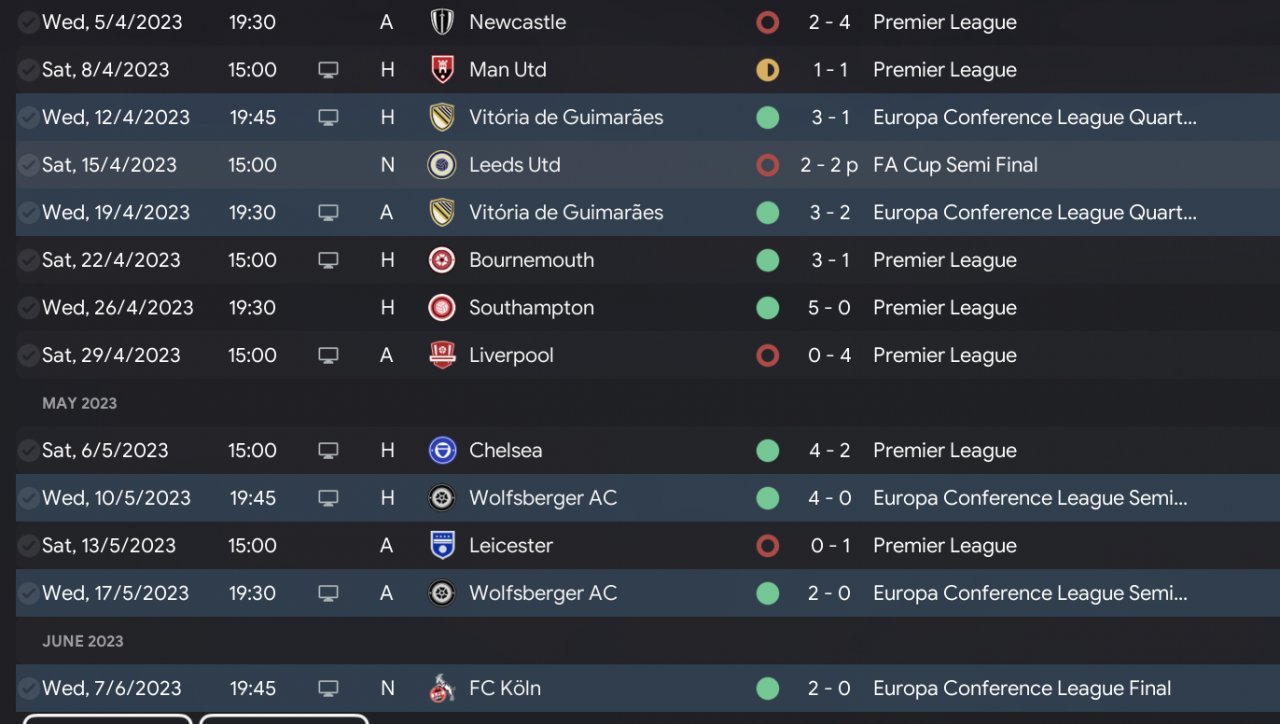
Task: Open the Bournemouth team link
Action: click(531, 260)
